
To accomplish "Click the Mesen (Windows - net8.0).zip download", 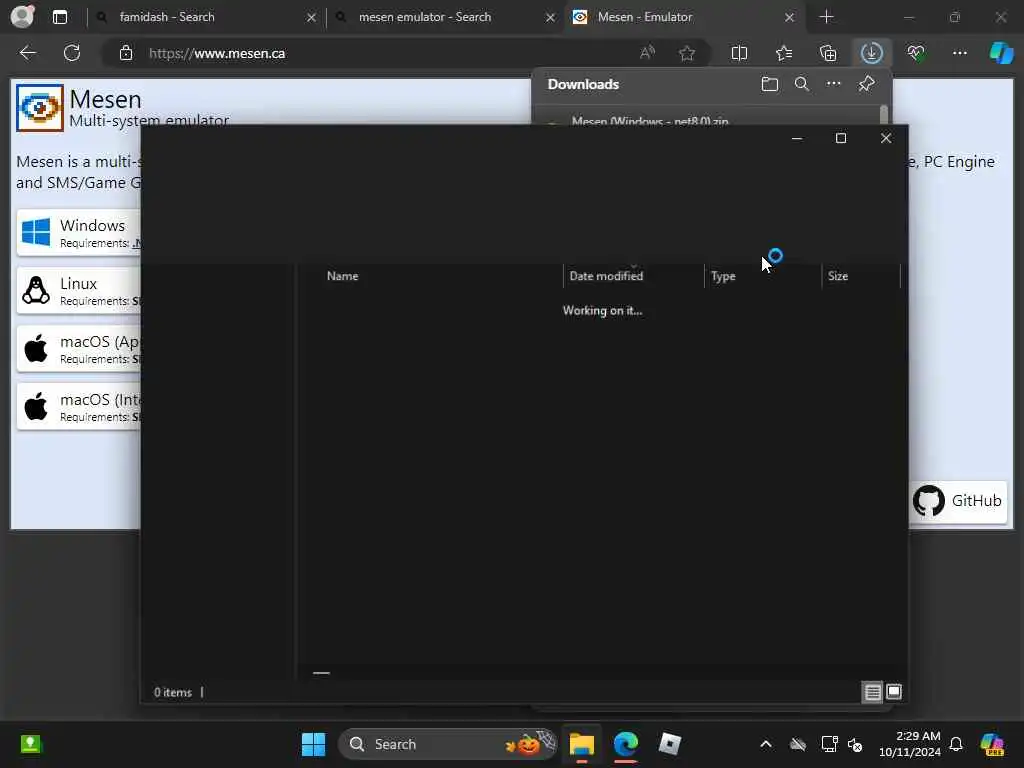I will pyautogui.click(x=650, y=120).
